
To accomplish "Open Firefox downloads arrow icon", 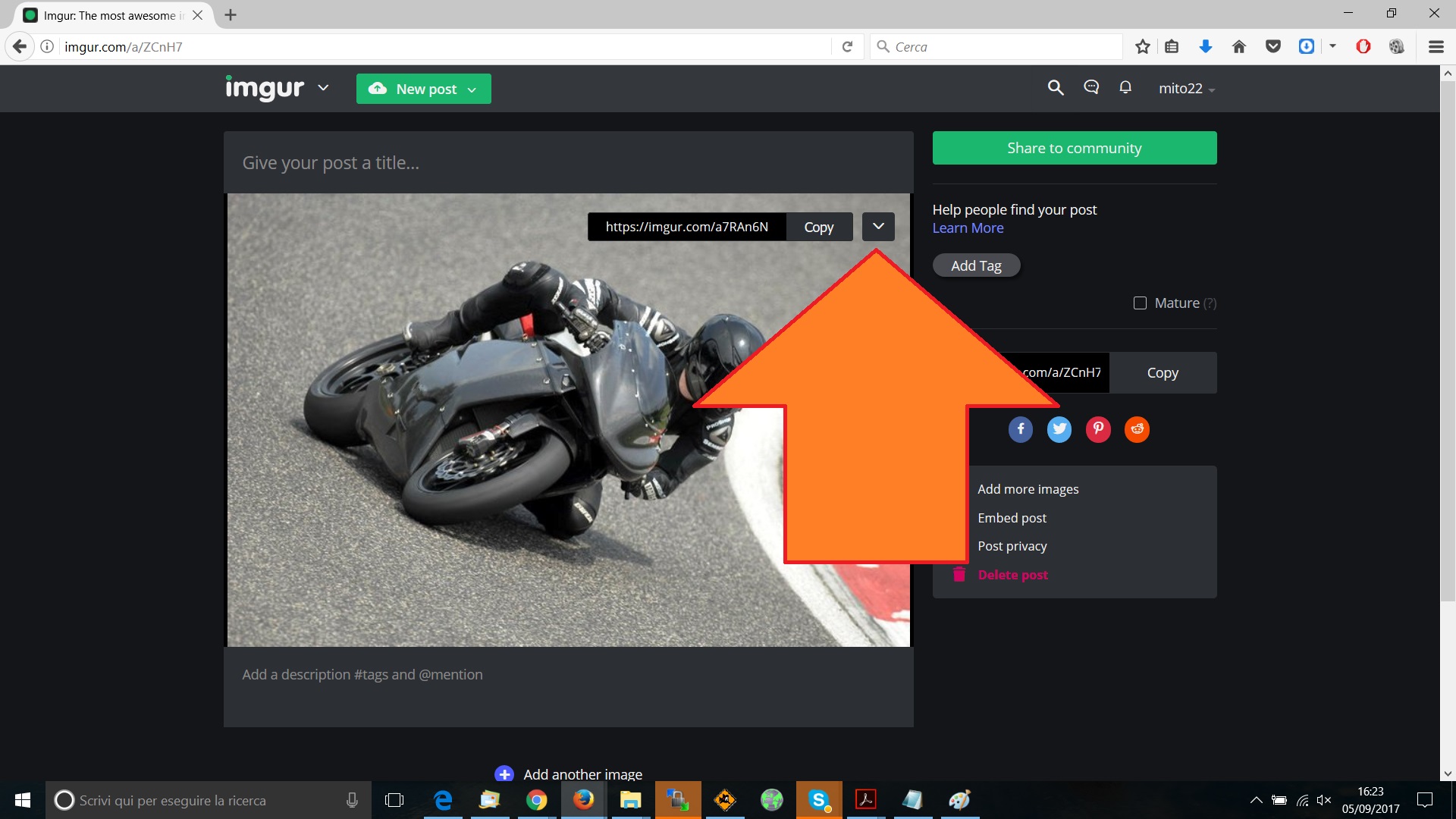I will [1206, 46].
